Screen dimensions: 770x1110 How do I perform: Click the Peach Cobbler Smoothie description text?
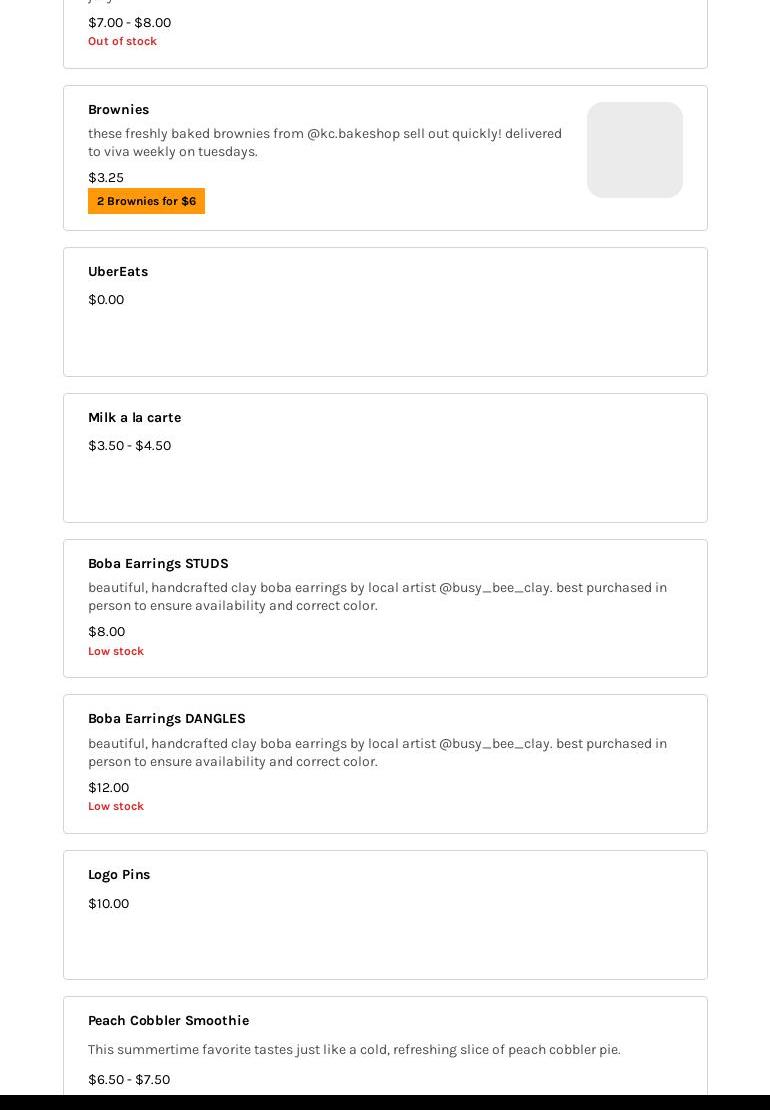354,1050
